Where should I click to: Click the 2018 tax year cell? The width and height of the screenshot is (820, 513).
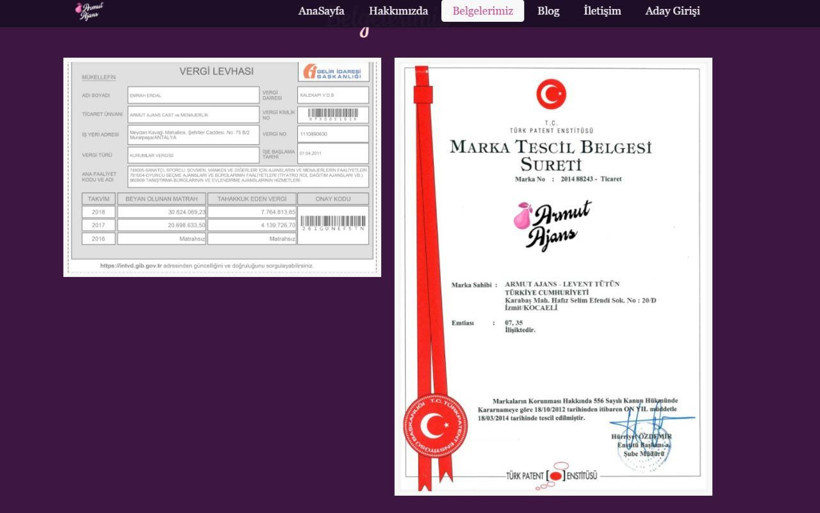click(x=98, y=212)
